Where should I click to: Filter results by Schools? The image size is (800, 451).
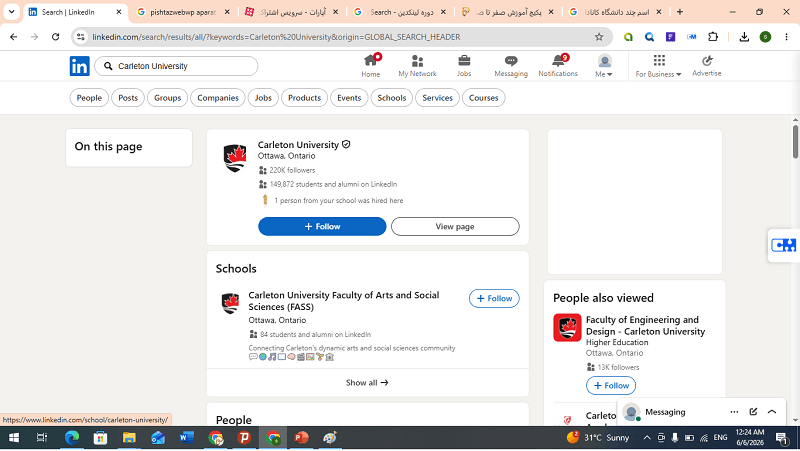[392, 98]
